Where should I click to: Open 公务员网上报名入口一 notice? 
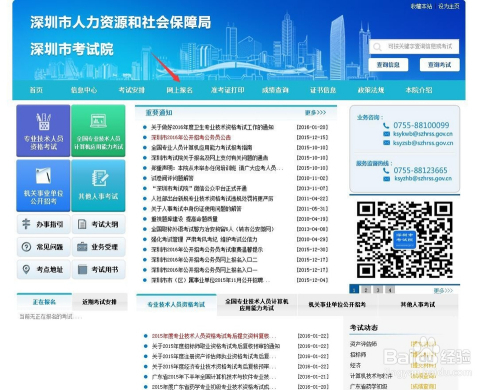coord(204,270)
